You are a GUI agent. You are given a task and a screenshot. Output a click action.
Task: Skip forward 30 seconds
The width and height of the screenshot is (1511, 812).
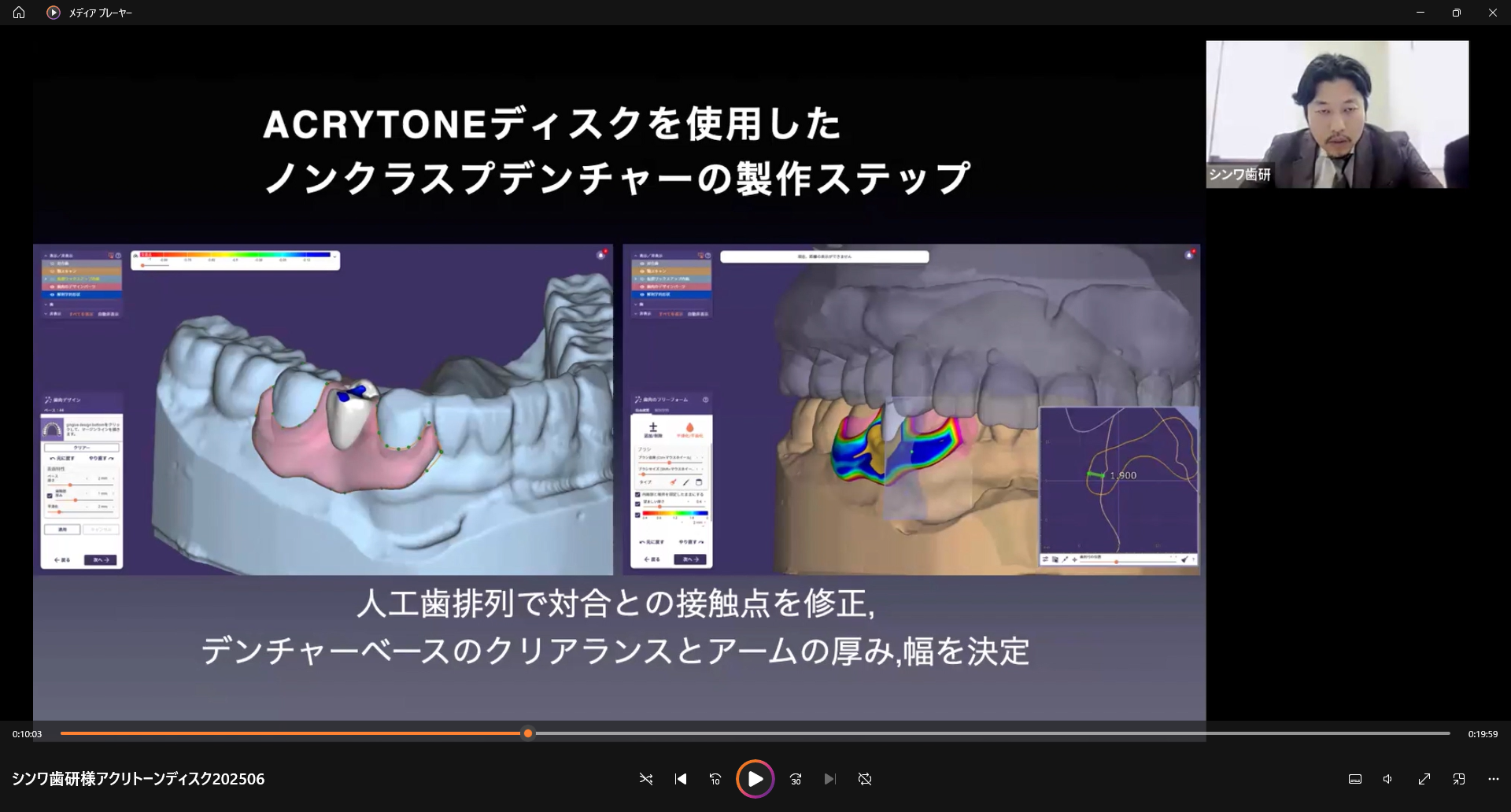pyautogui.click(x=796, y=779)
